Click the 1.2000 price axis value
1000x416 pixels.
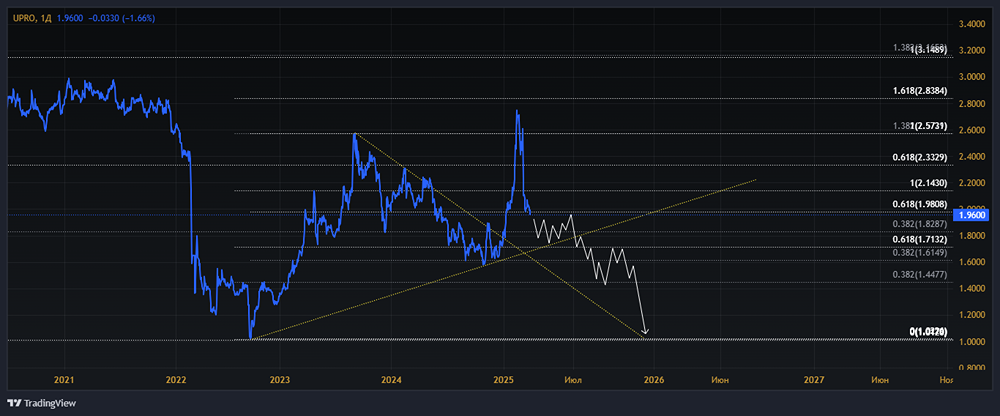(971, 315)
